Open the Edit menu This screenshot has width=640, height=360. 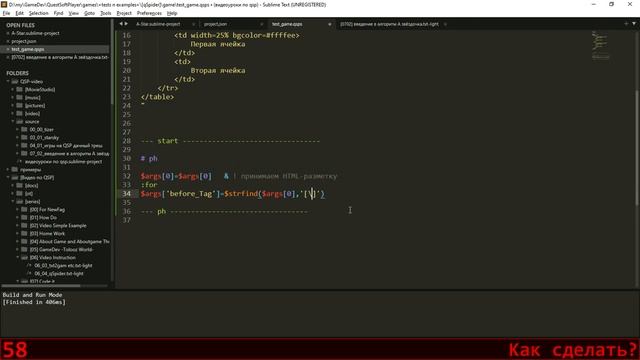click(19, 13)
